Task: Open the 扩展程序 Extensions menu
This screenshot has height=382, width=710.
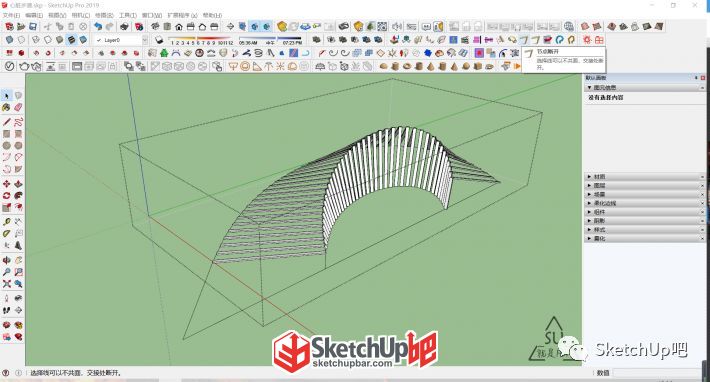Action: (x=182, y=15)
